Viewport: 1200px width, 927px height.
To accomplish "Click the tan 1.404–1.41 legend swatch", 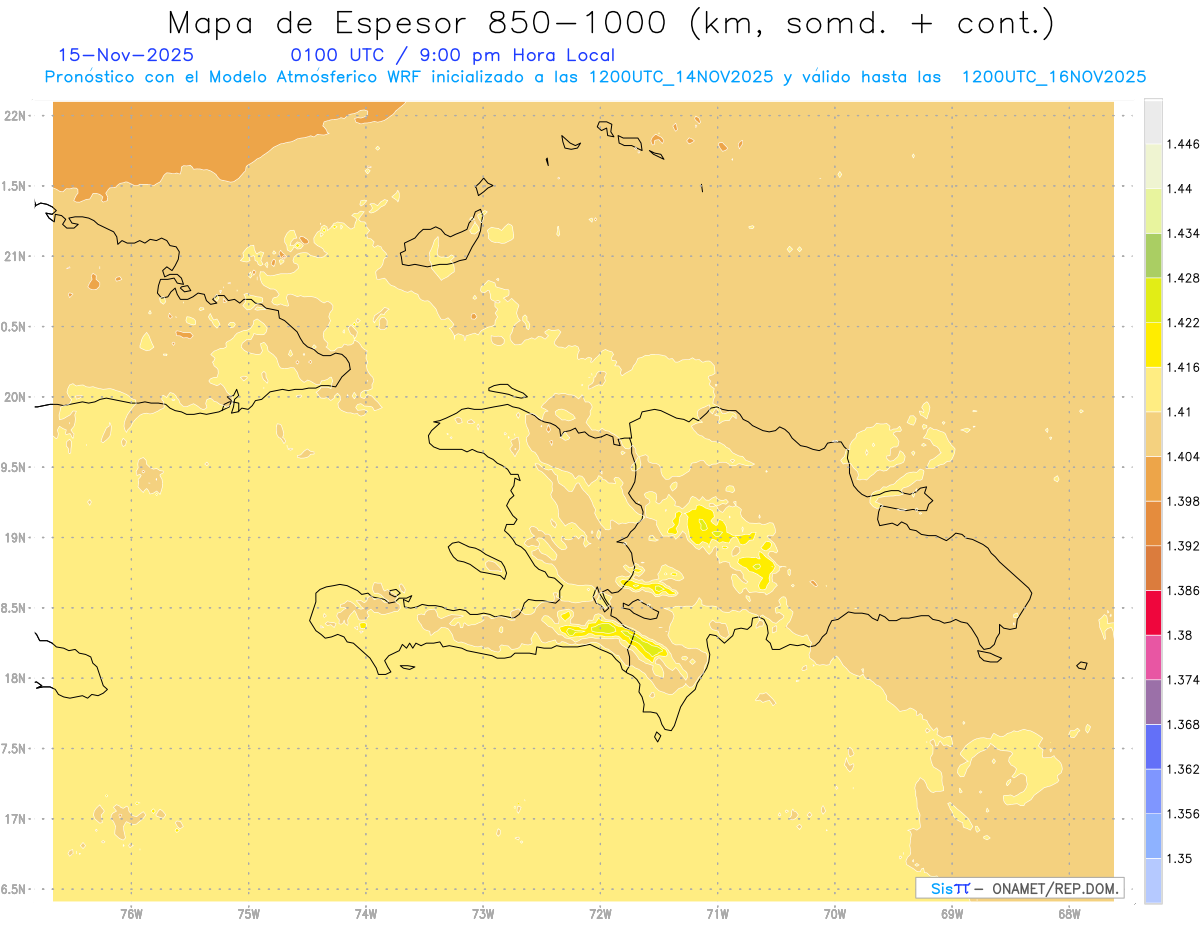I will [1153, 434].
